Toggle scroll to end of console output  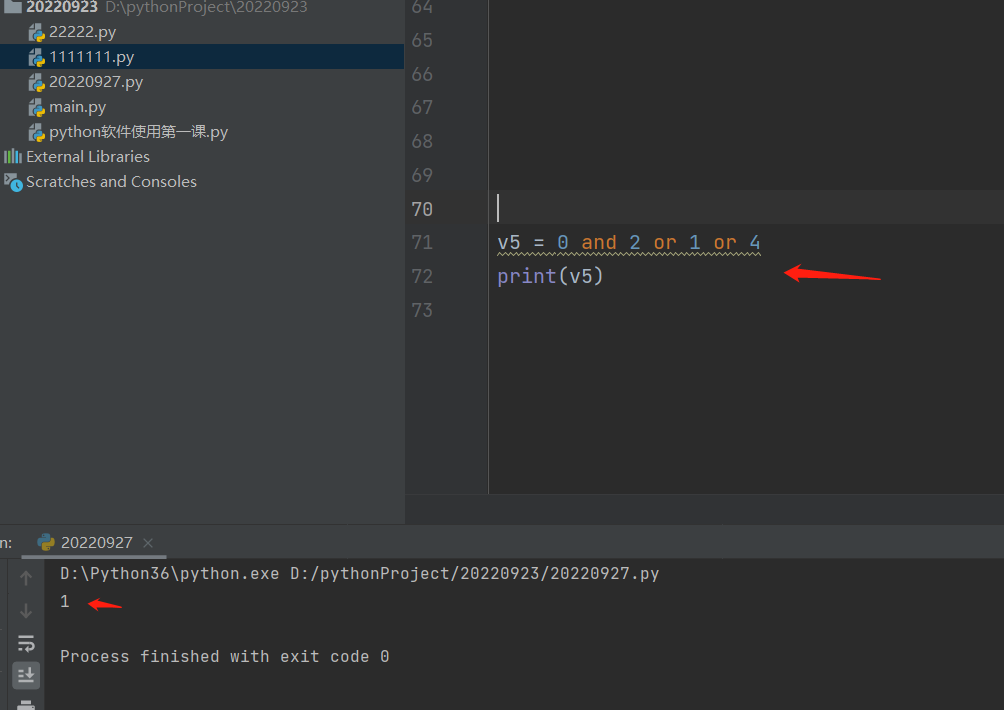click(26, 675)
